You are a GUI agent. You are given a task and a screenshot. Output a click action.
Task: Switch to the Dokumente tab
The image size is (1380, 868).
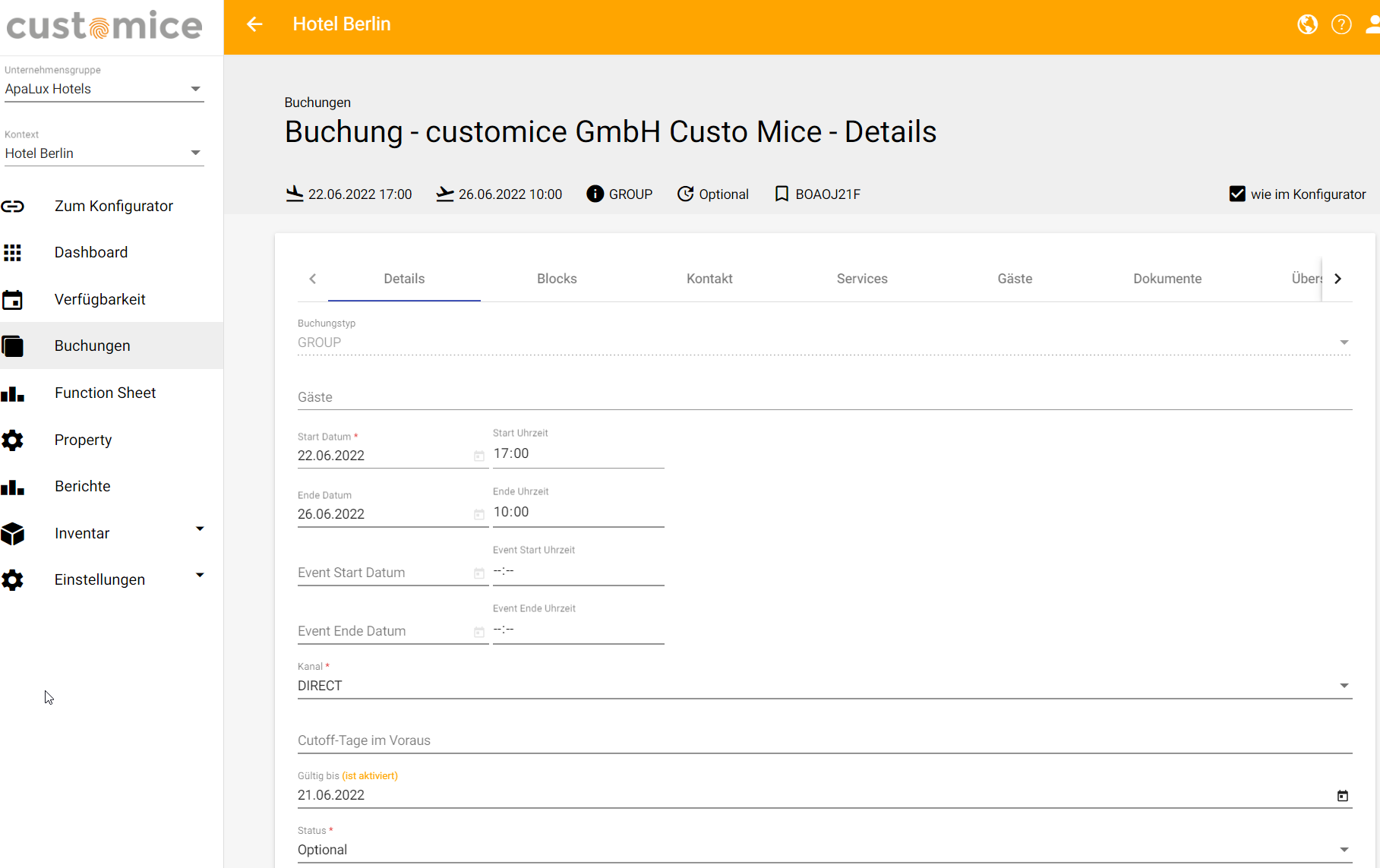tap(1167, 279)
